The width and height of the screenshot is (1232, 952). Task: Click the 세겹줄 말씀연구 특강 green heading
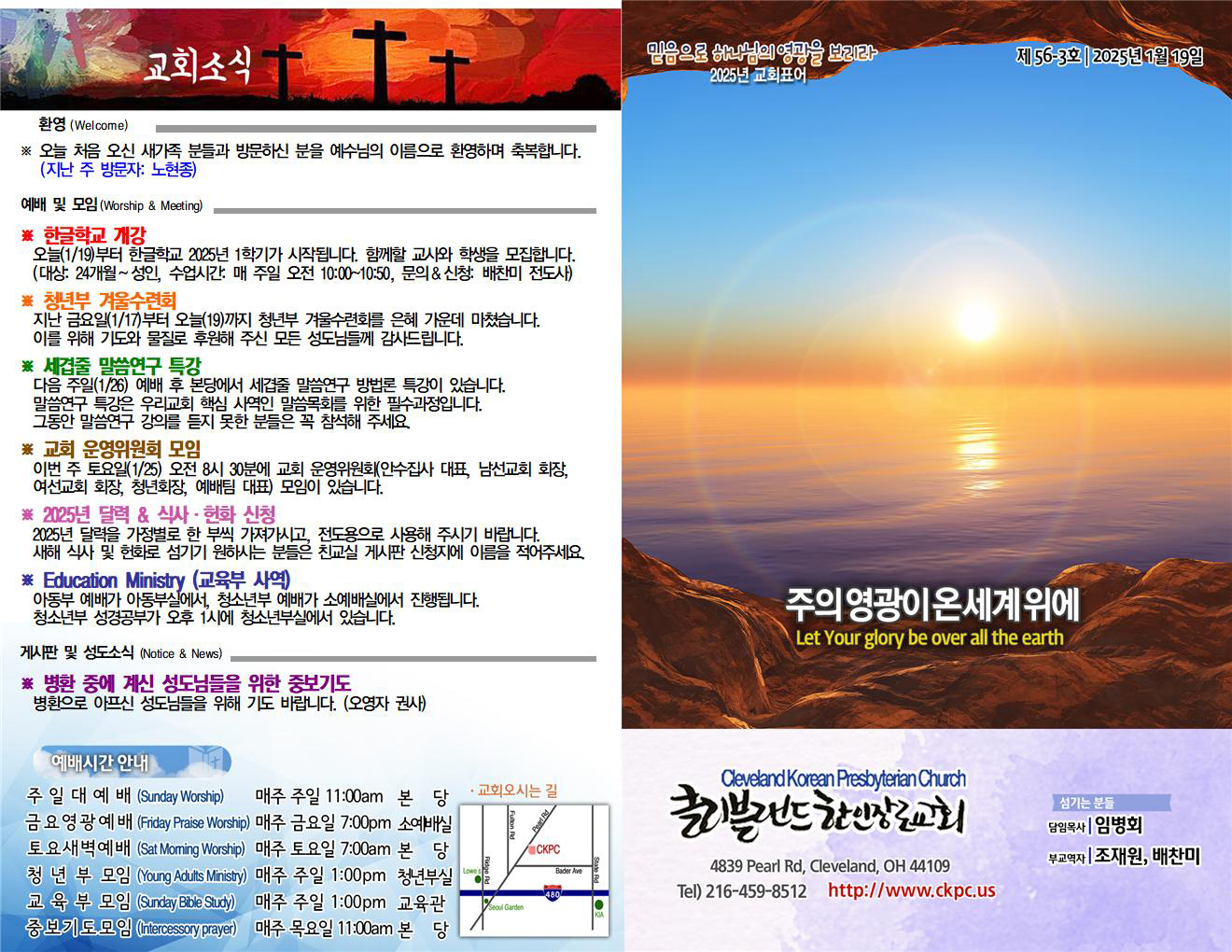pyautogui.click(x=121, y=366)
